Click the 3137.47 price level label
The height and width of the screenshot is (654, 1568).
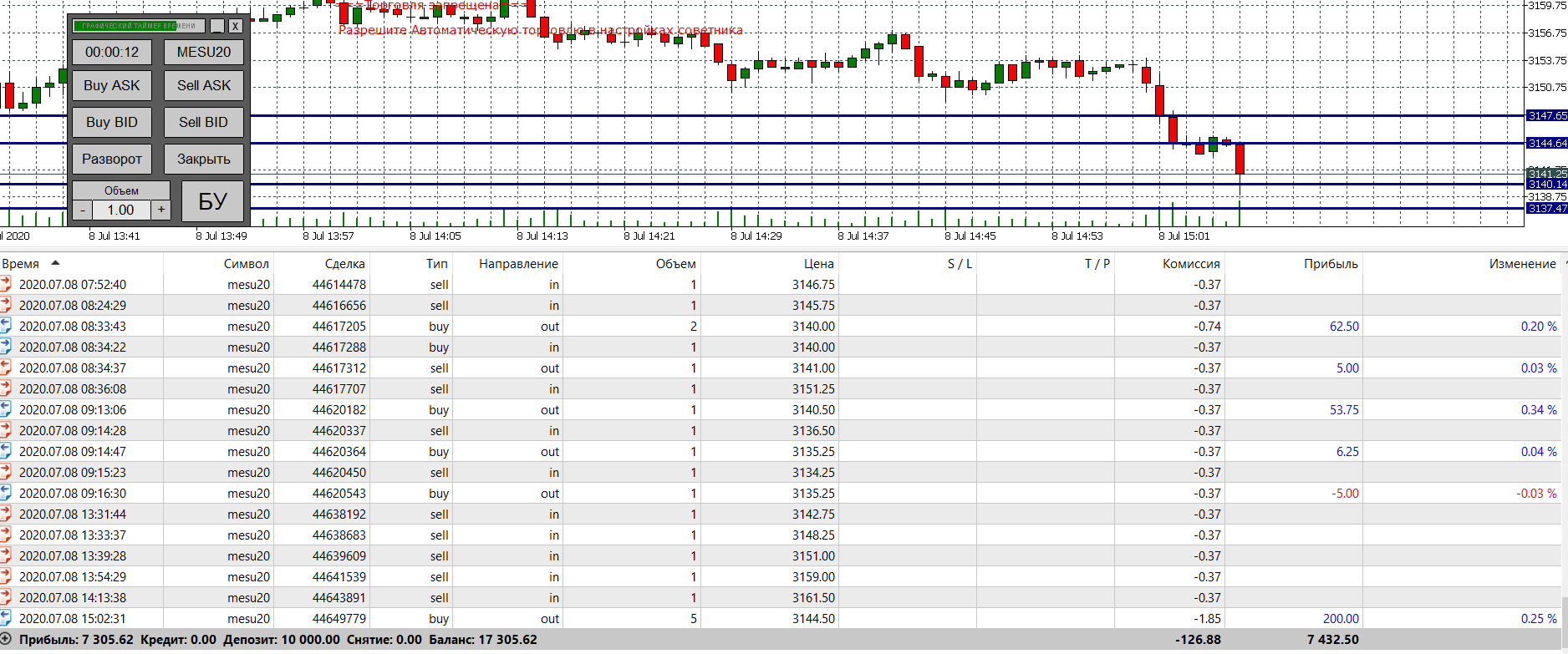click(x=1547, y=209)
